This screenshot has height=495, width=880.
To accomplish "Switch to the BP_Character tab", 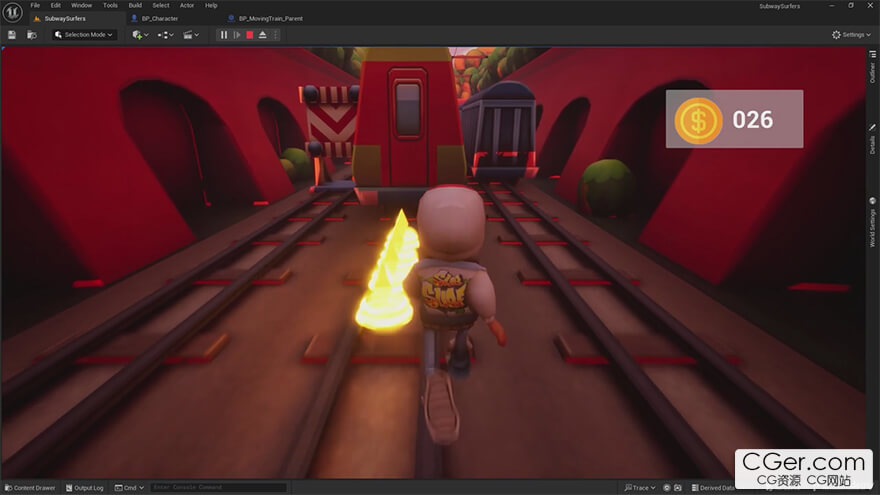I will [159, 19].
